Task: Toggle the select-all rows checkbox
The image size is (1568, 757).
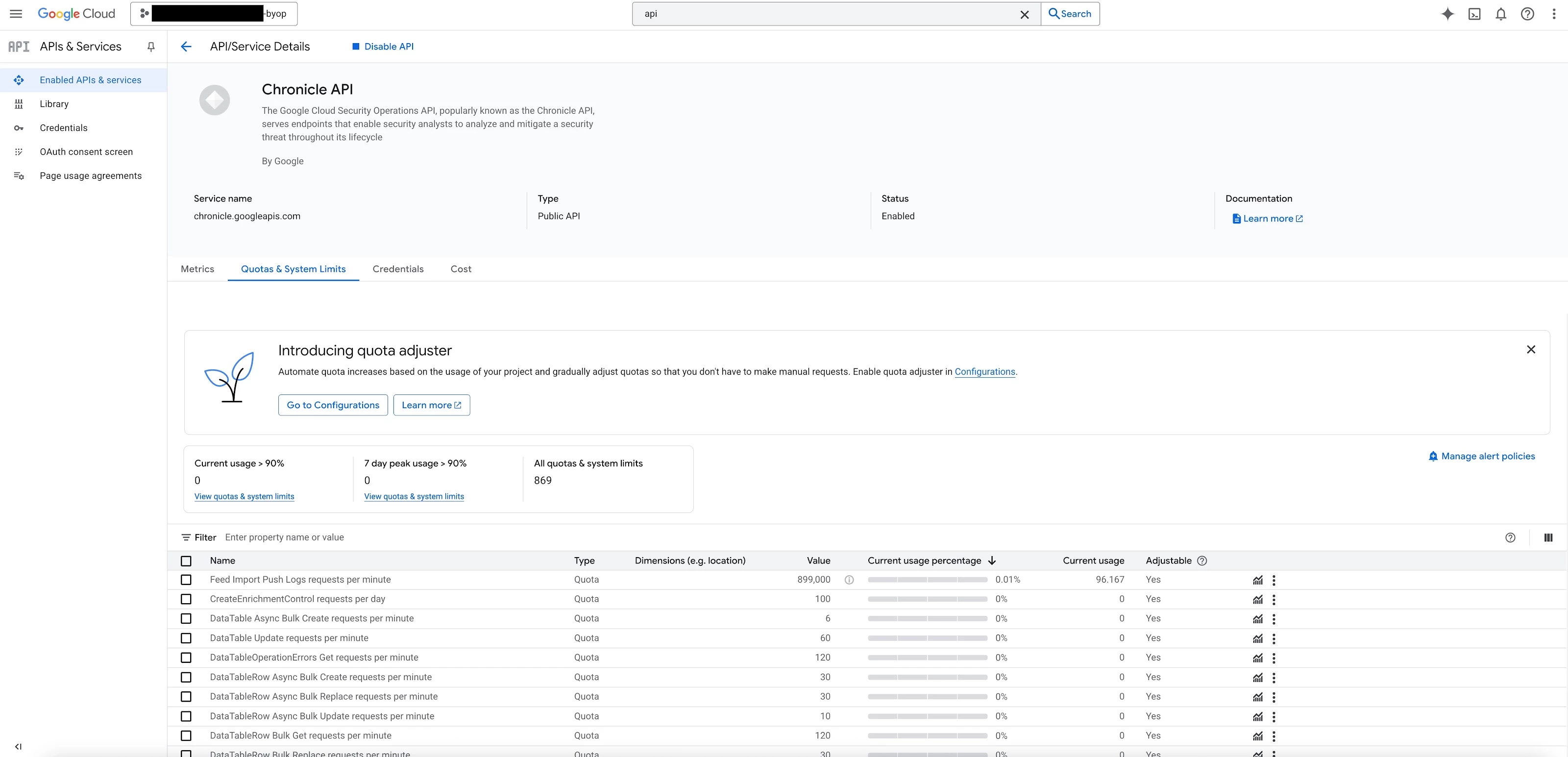Action: (x=186, y=561)
